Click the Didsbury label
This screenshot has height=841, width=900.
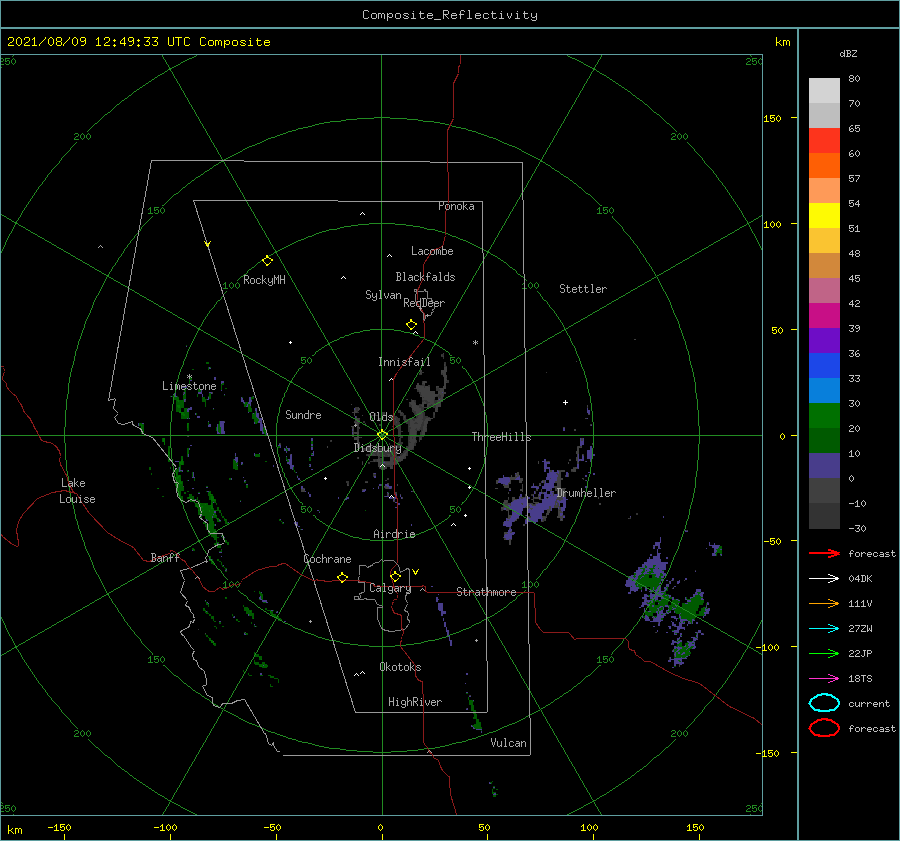377,448
